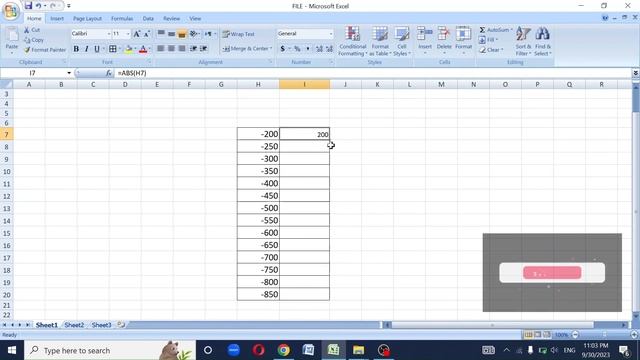The image size is (640, 360).
Task: Insert a new worksheet
Action: 121,325
